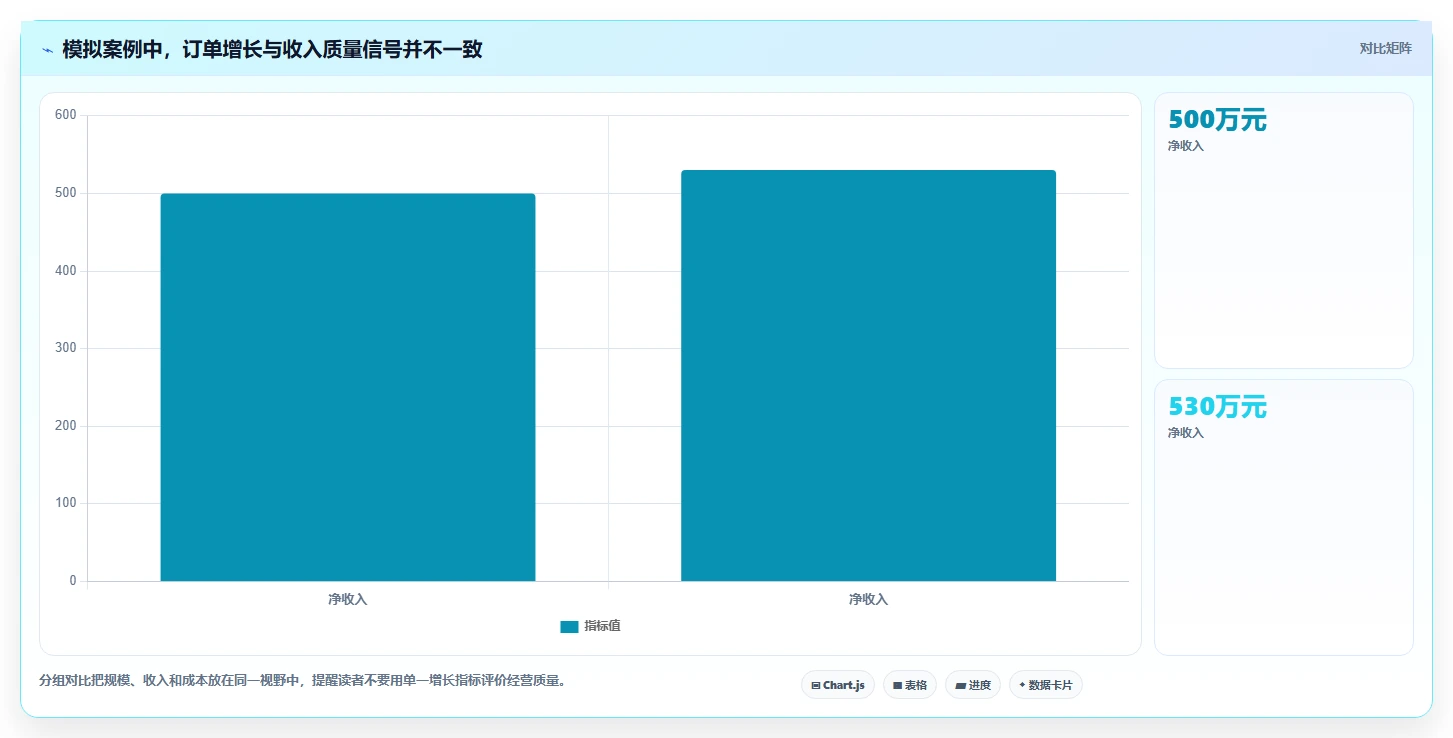Viewport: 1453px width, 738px height.
Task: Click the bar reaching 500 in chart
Action: click(348, 387)
